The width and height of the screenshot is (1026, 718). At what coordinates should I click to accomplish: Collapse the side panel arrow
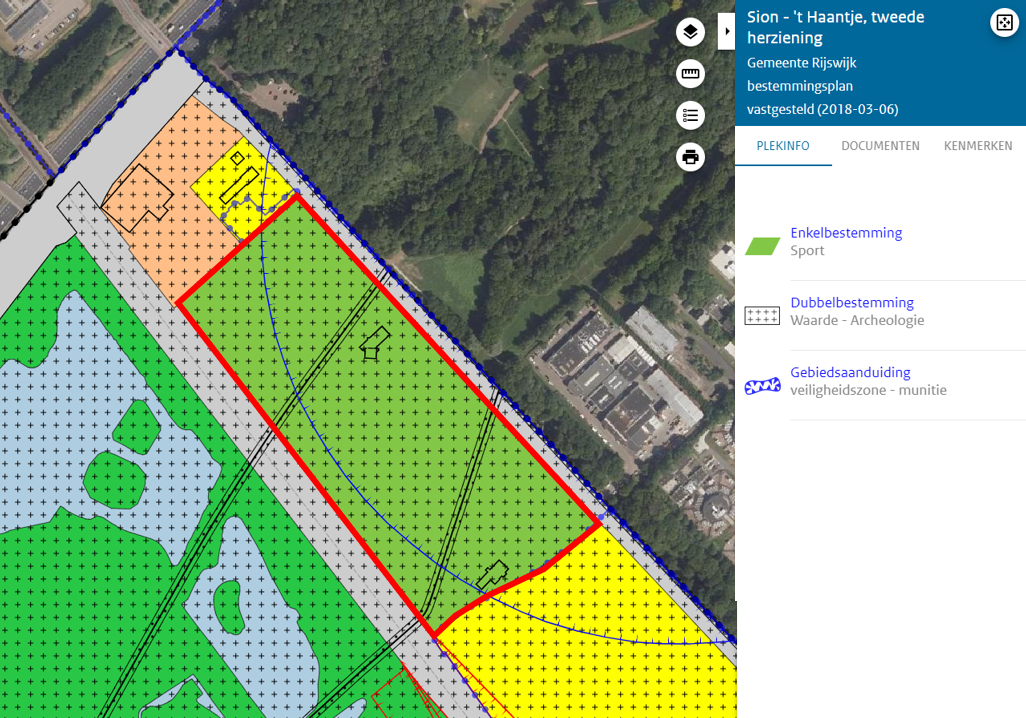click(726, 31)
